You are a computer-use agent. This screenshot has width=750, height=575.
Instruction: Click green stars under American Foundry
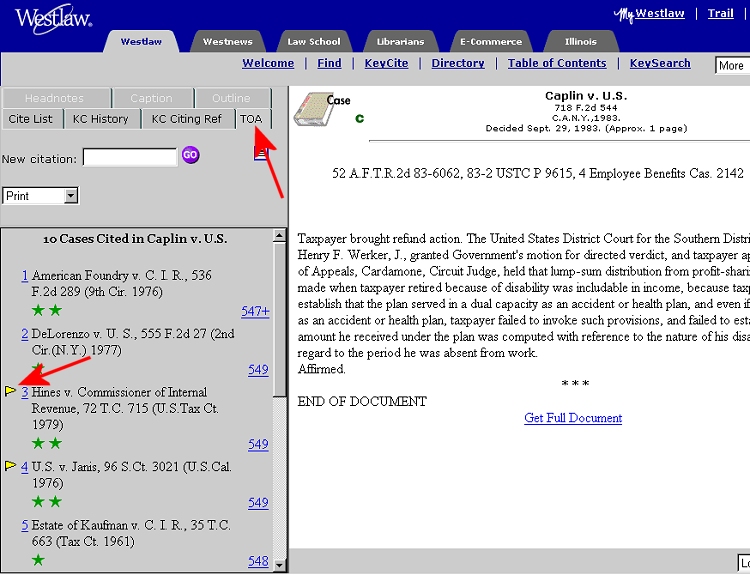(47, 310)
